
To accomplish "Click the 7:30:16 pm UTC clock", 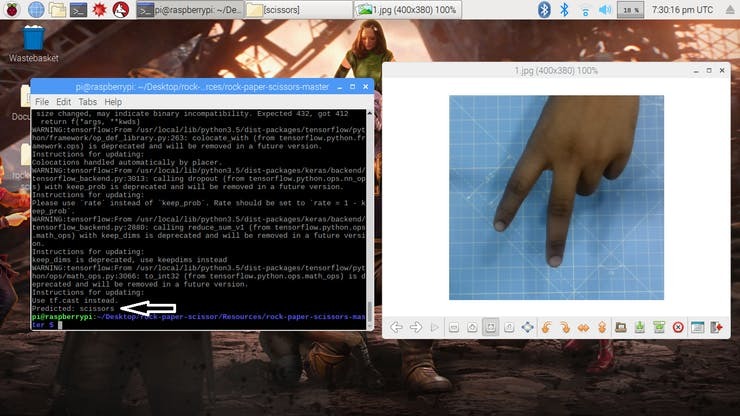I will coord(682,9).
